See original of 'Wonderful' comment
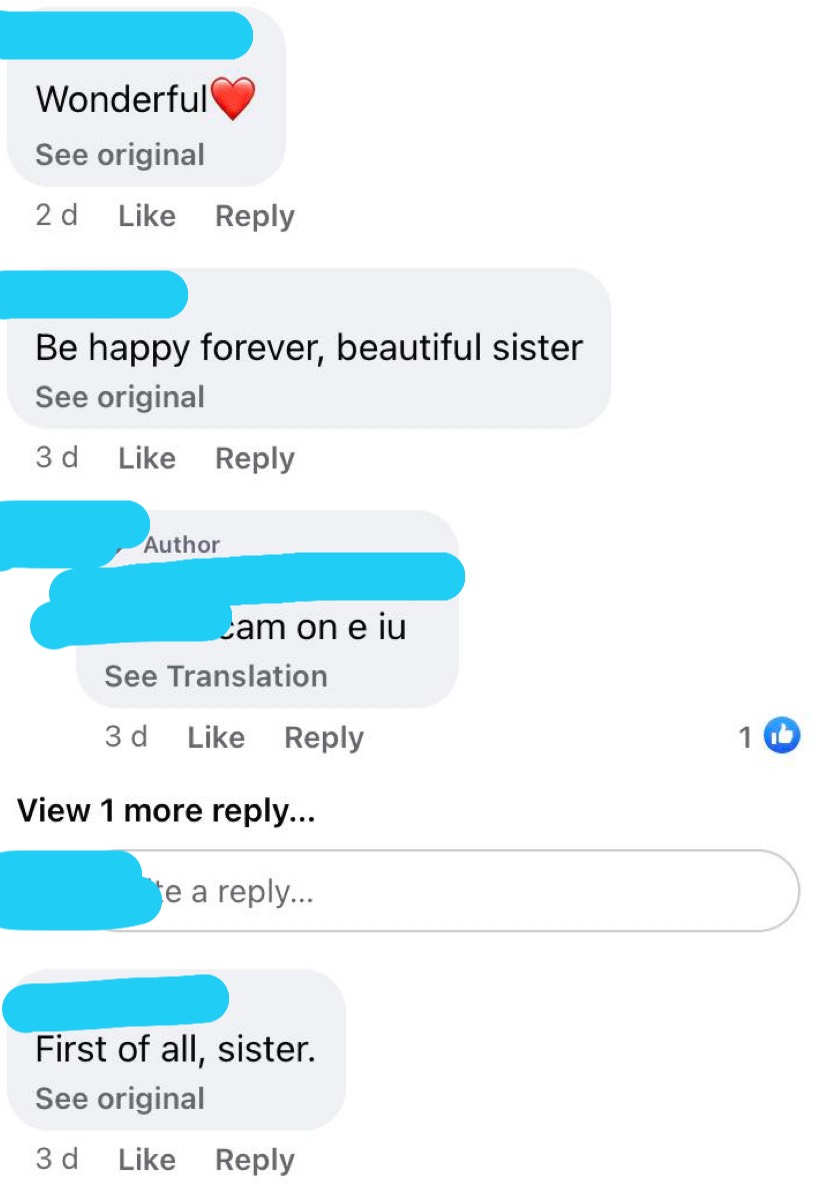The height and width of the screenshot is (1185, 828). click(120, 155)
